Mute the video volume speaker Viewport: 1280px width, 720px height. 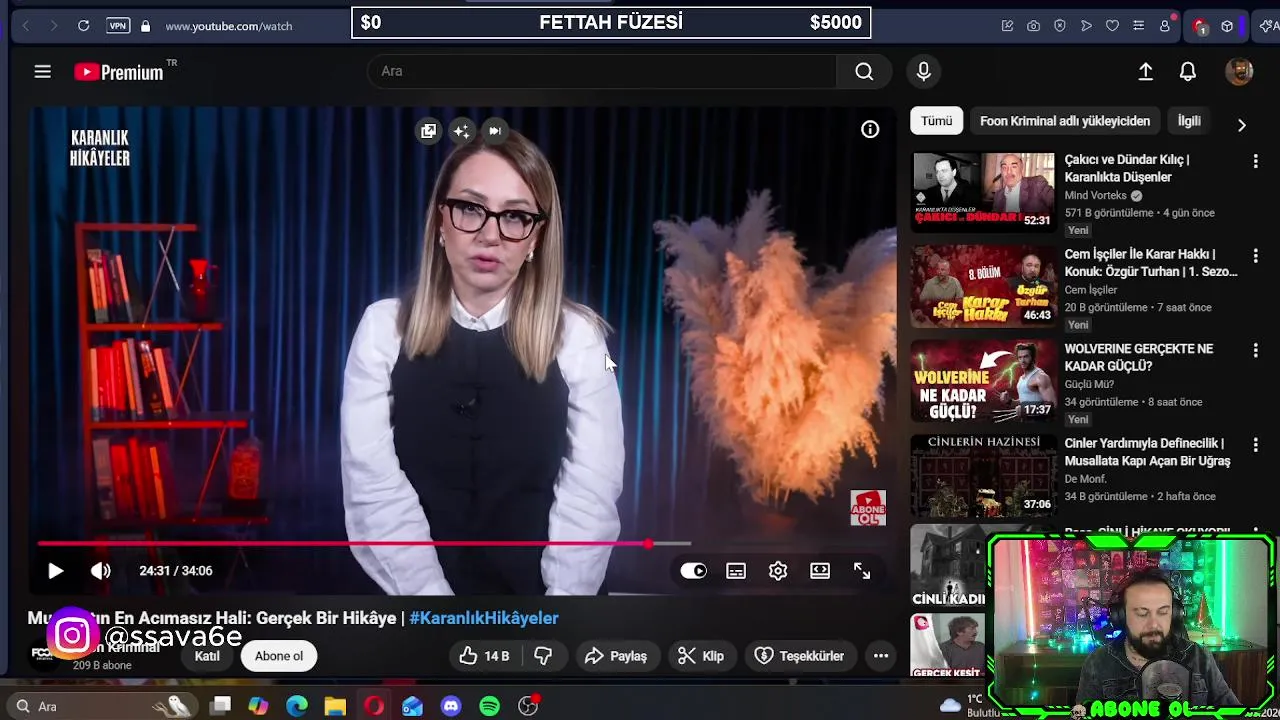tap(100, 571)
